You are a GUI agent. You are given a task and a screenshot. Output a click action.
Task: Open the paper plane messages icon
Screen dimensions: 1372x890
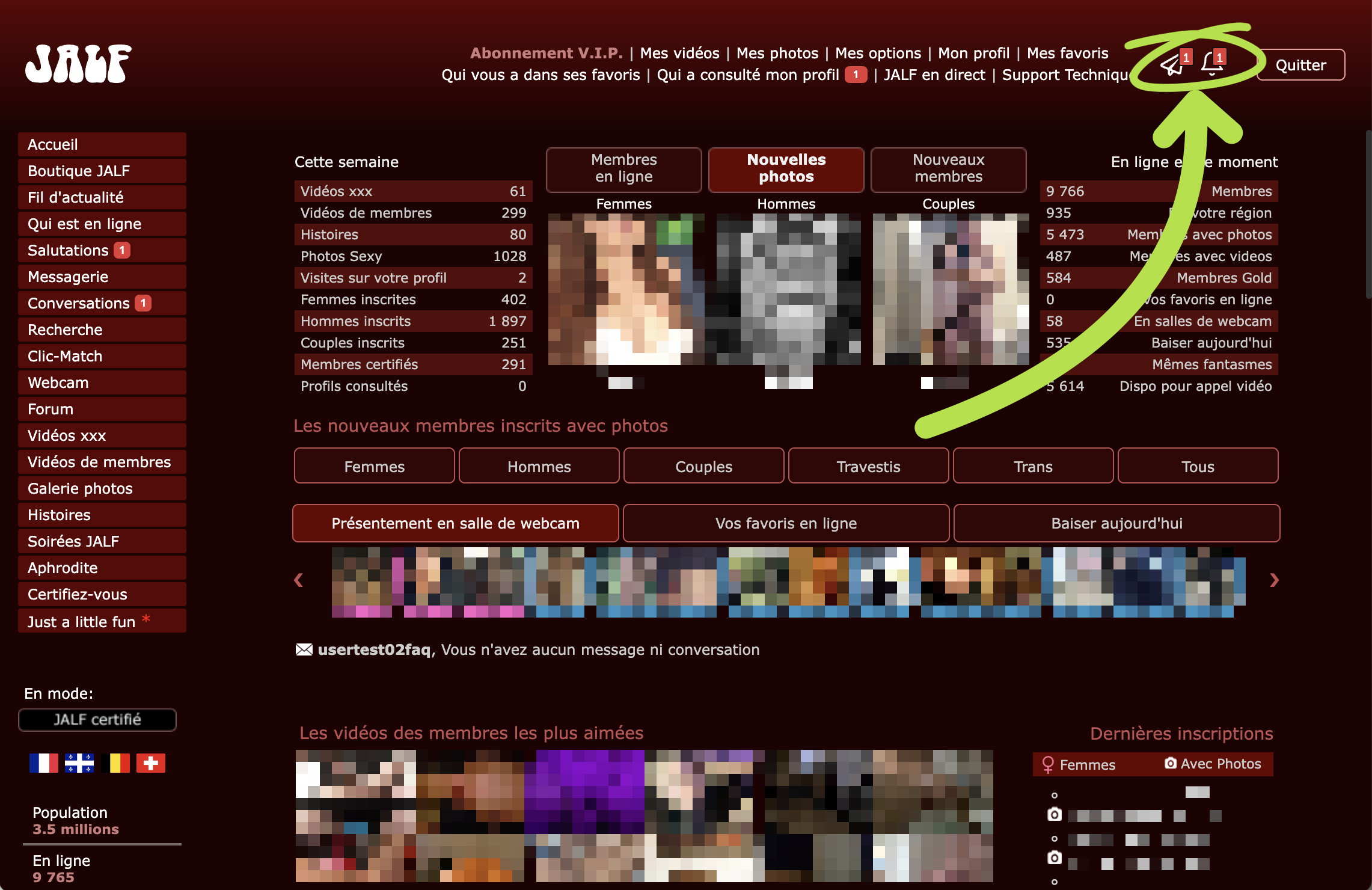(1172, 64)
